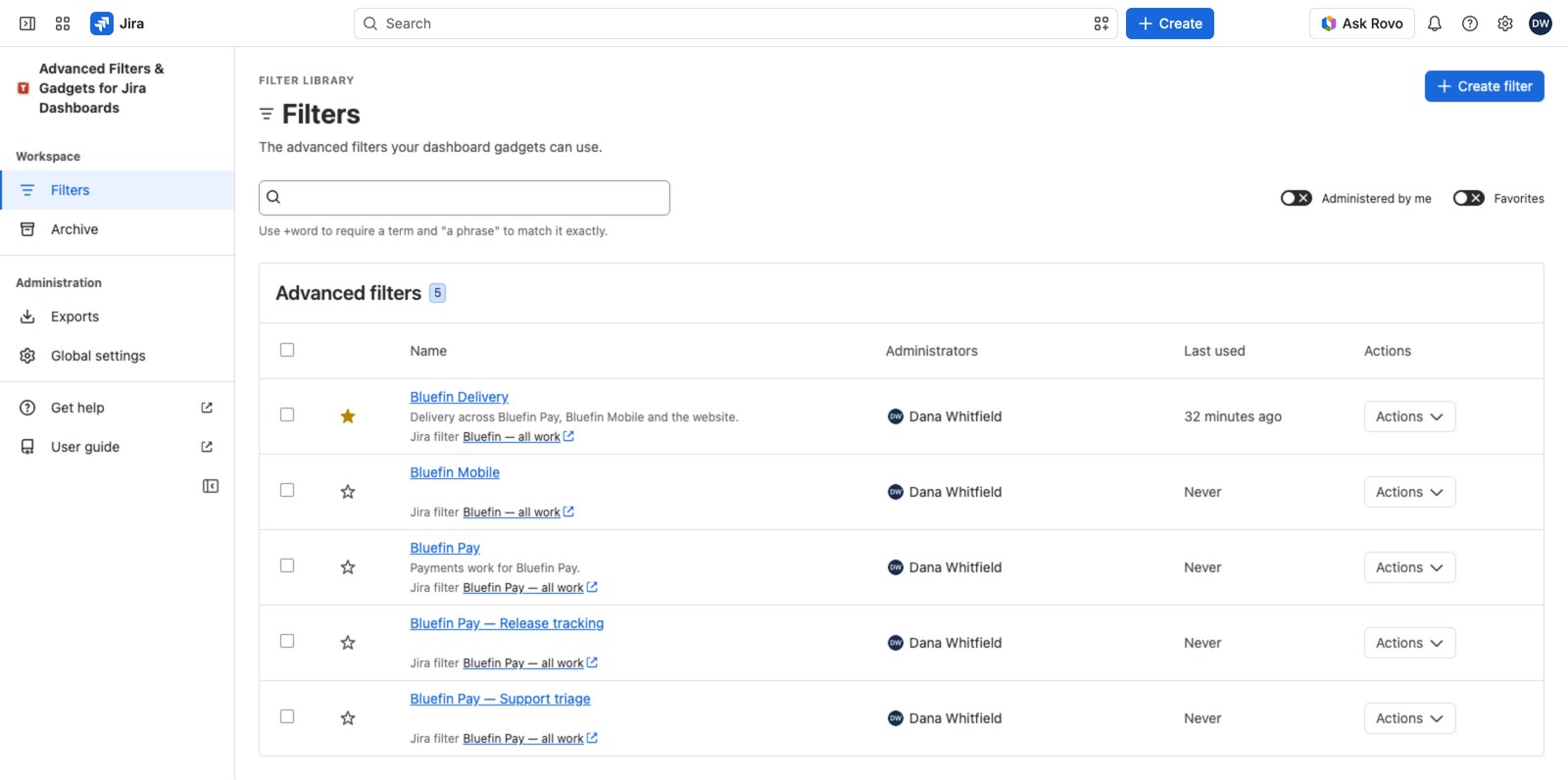Open the app switcher grid icon
1568x780 pixels.
click(x=63, y=24)
